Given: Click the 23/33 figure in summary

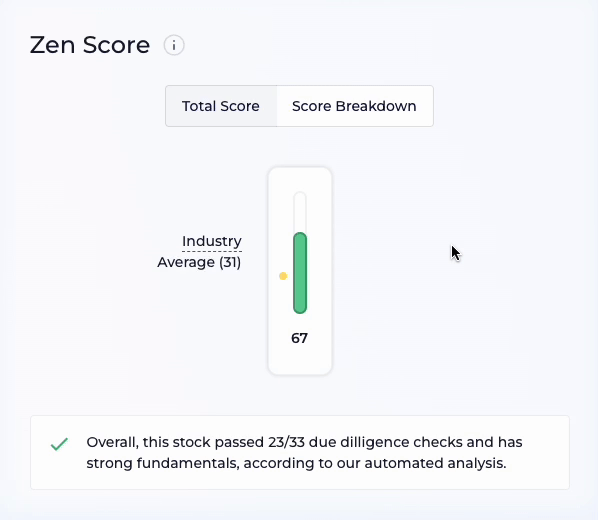Looking at the screenshot, I should [x=286, y=442].
